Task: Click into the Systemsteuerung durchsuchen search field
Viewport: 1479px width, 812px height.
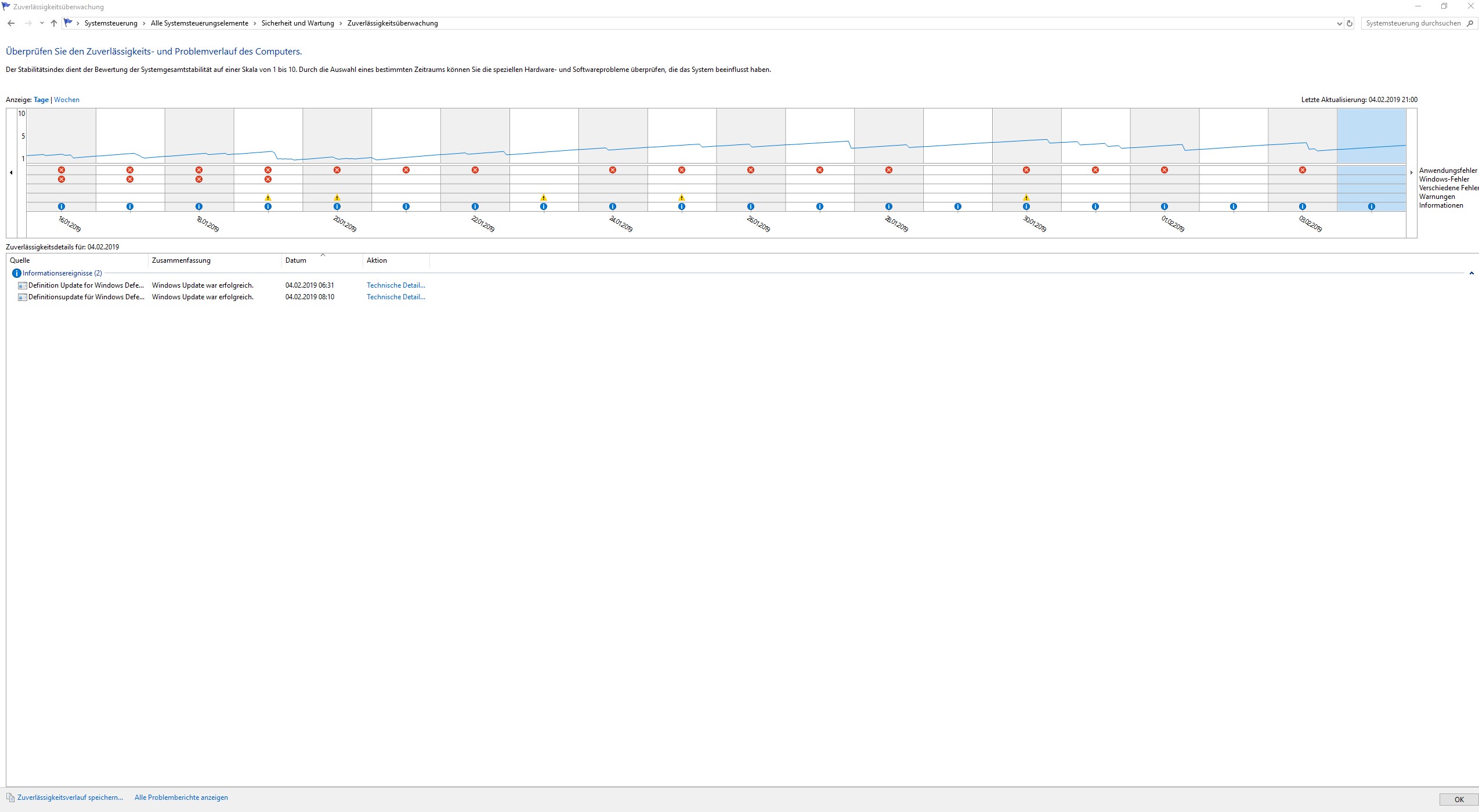Action: [1412, 24]
